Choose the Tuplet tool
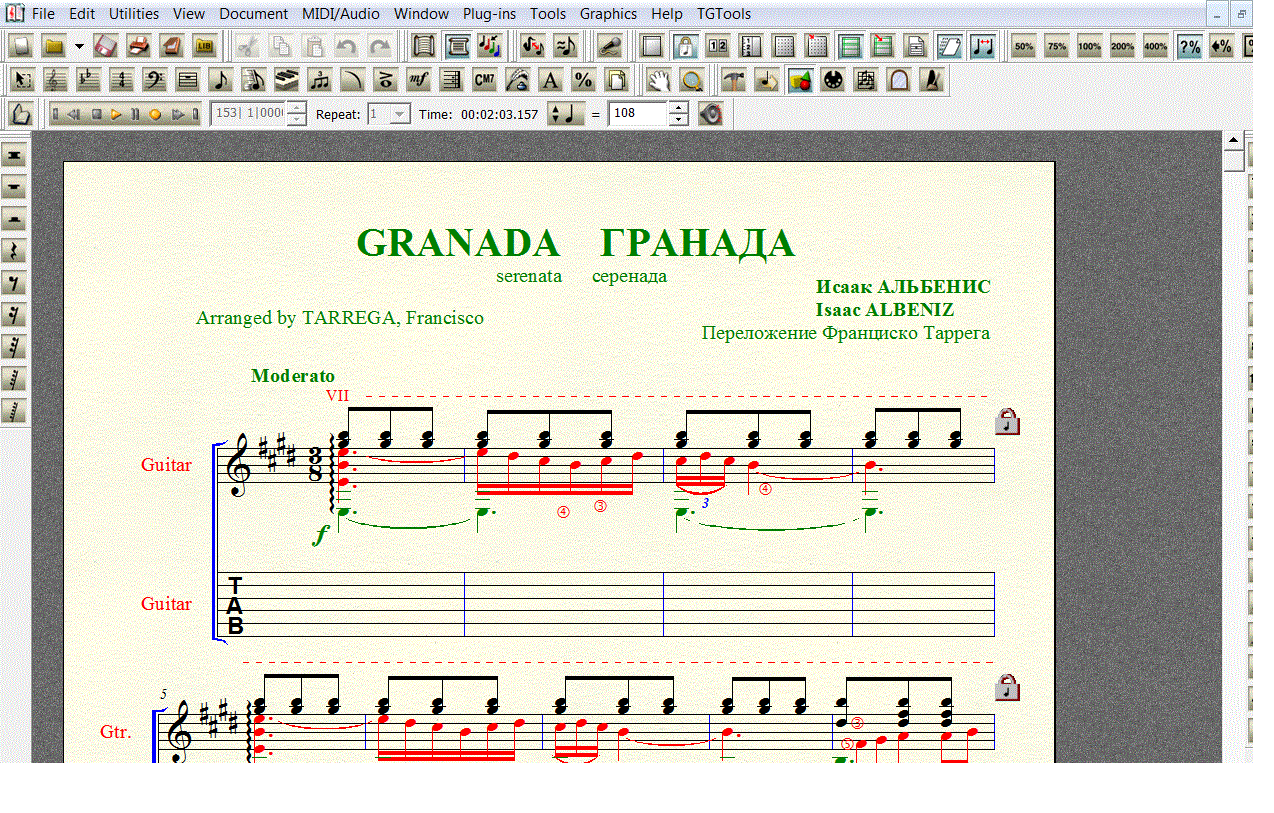1274x813 pixels. tap(319, 80)
